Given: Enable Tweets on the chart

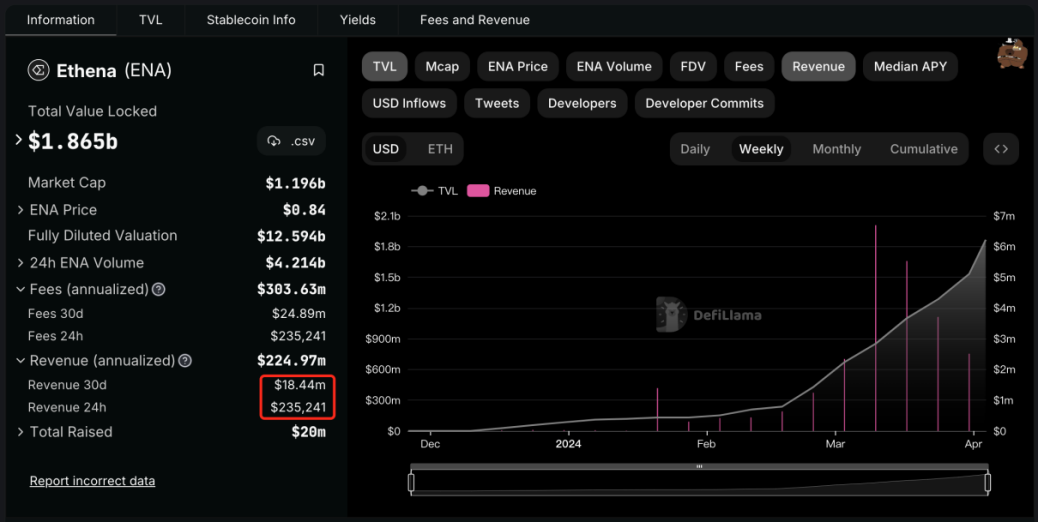Looking at the screenshot, I should (496, 103).
